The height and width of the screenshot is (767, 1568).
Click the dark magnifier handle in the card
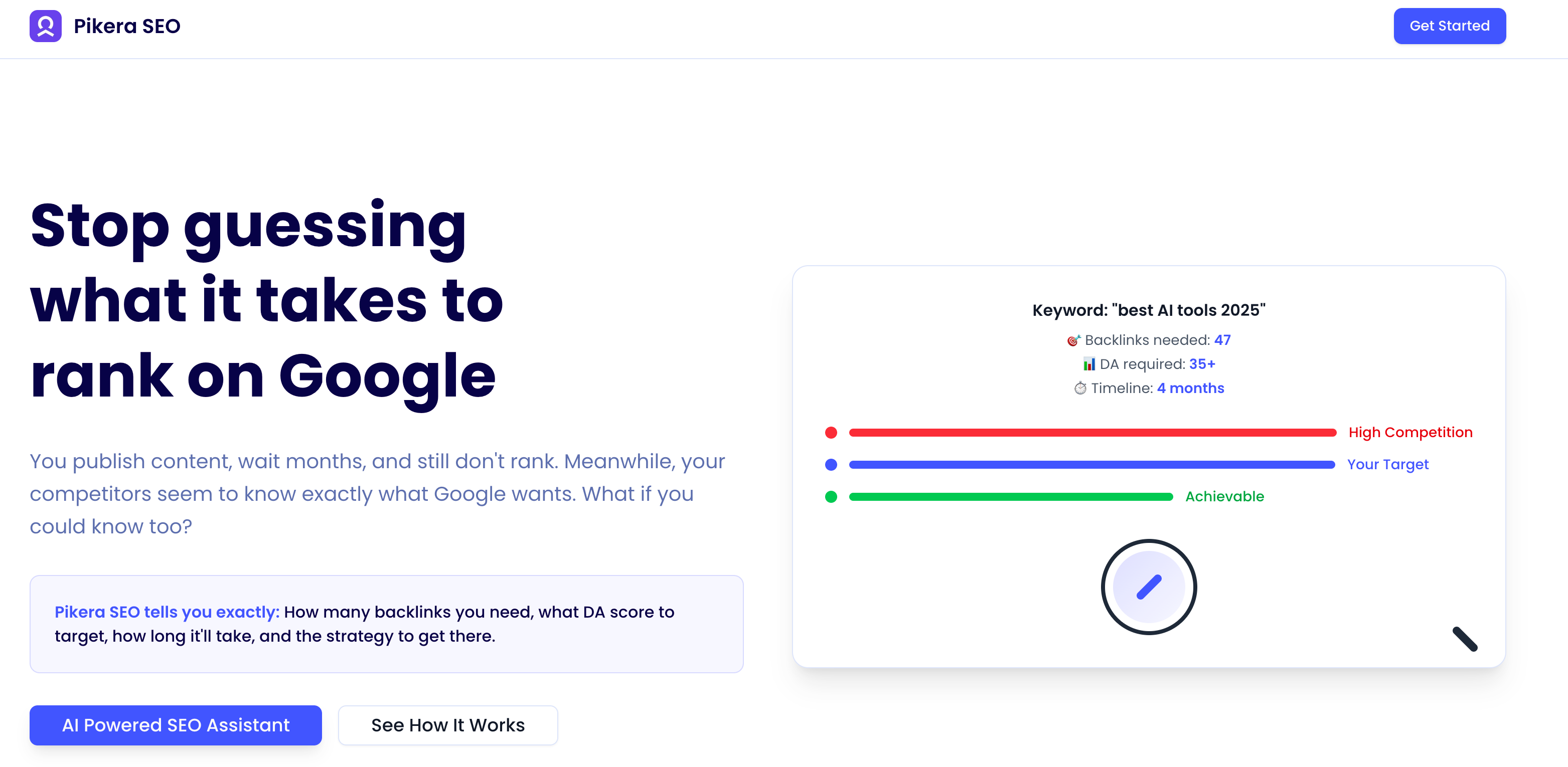point(1465,639)
